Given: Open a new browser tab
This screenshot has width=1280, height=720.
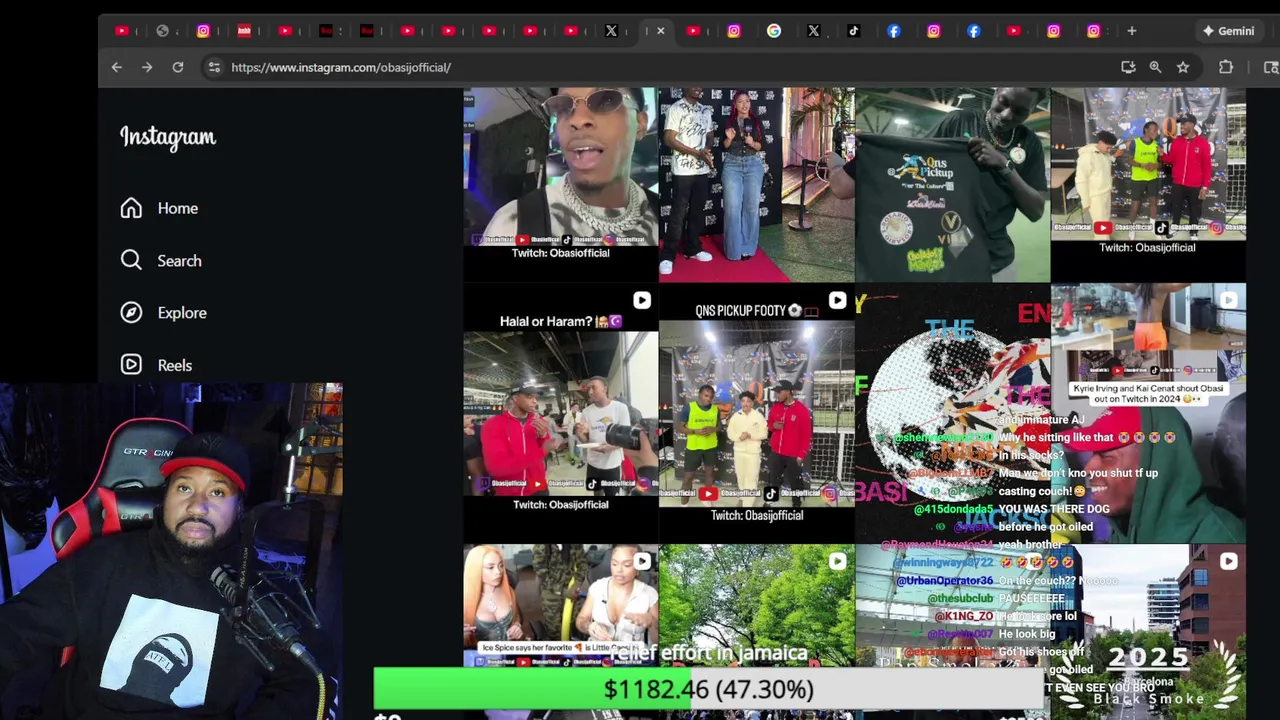Looking at the screenshot, I should (x=1132, y=31).
